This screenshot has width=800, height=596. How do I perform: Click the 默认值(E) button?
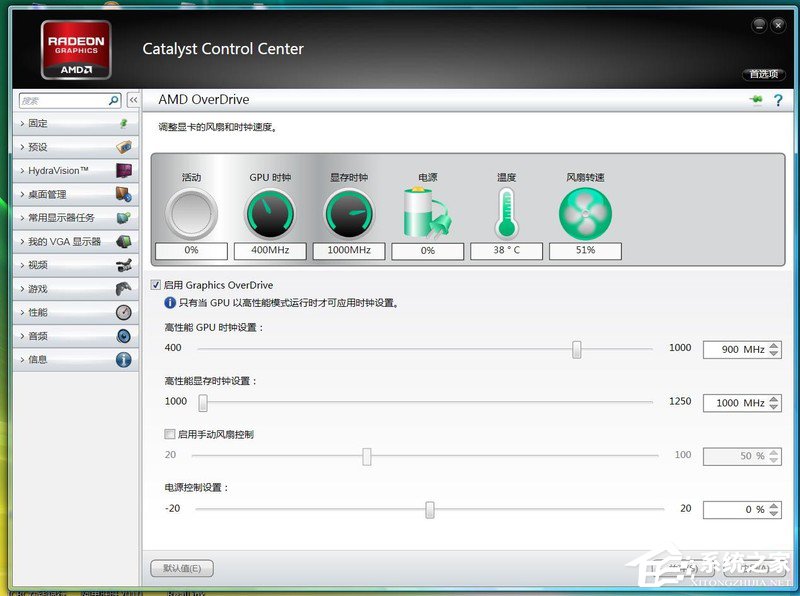181,569
